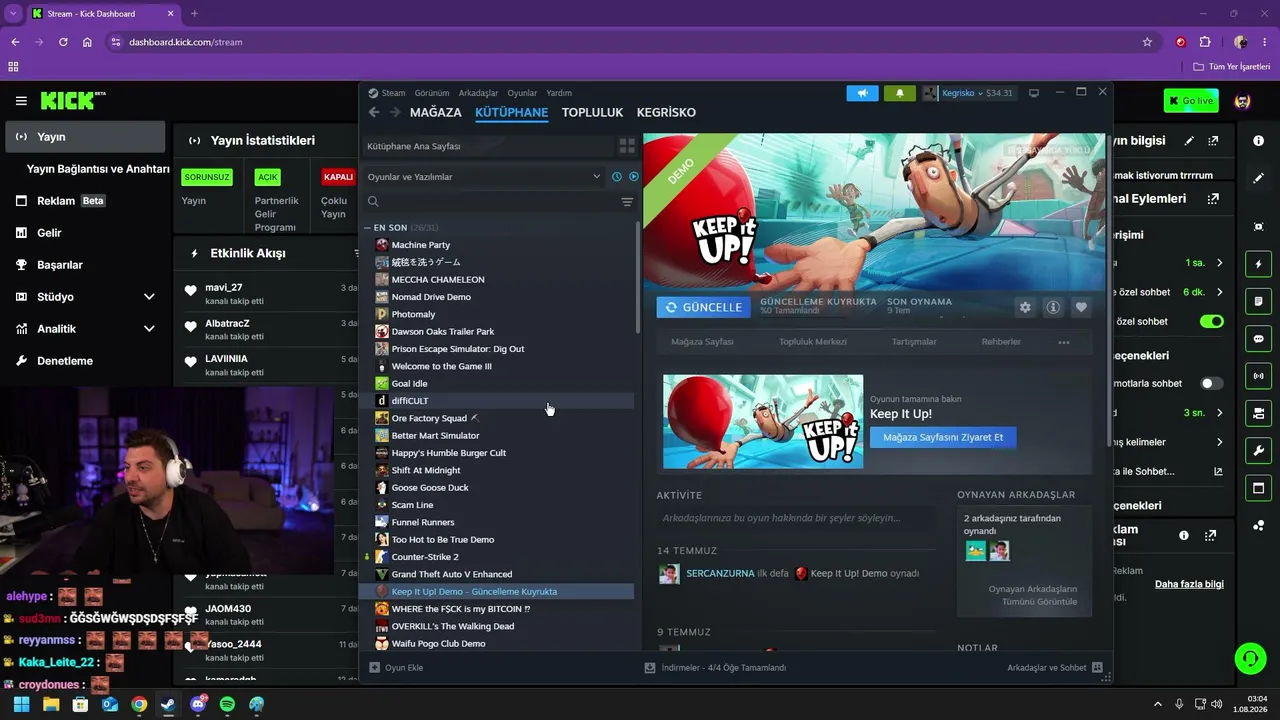This screenshot has height=720, width=1280.
Task: Click the activity comment input field
Action: (x=796, y=518)
